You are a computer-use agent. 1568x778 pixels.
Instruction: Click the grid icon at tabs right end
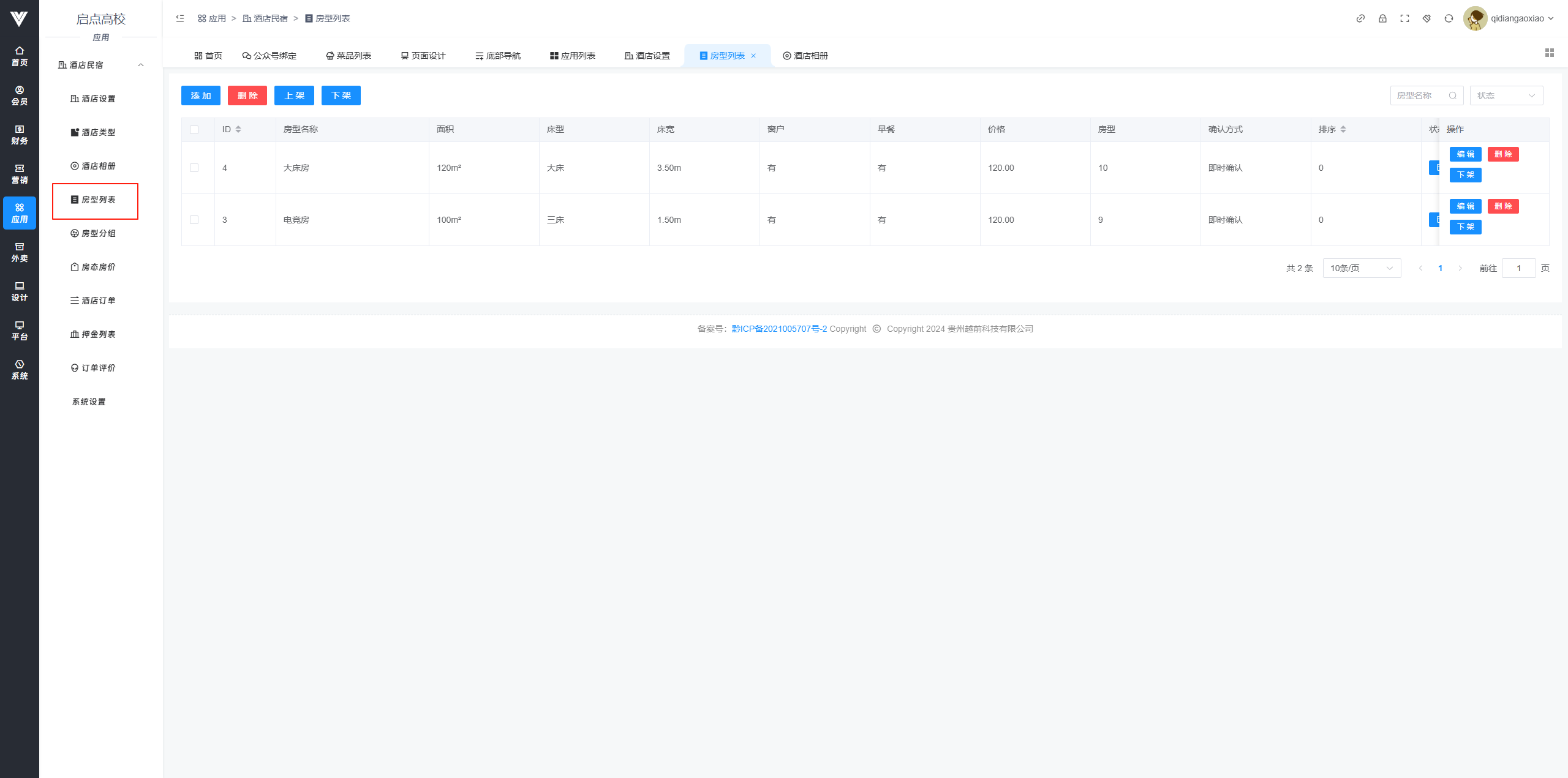pos(1549,53)
